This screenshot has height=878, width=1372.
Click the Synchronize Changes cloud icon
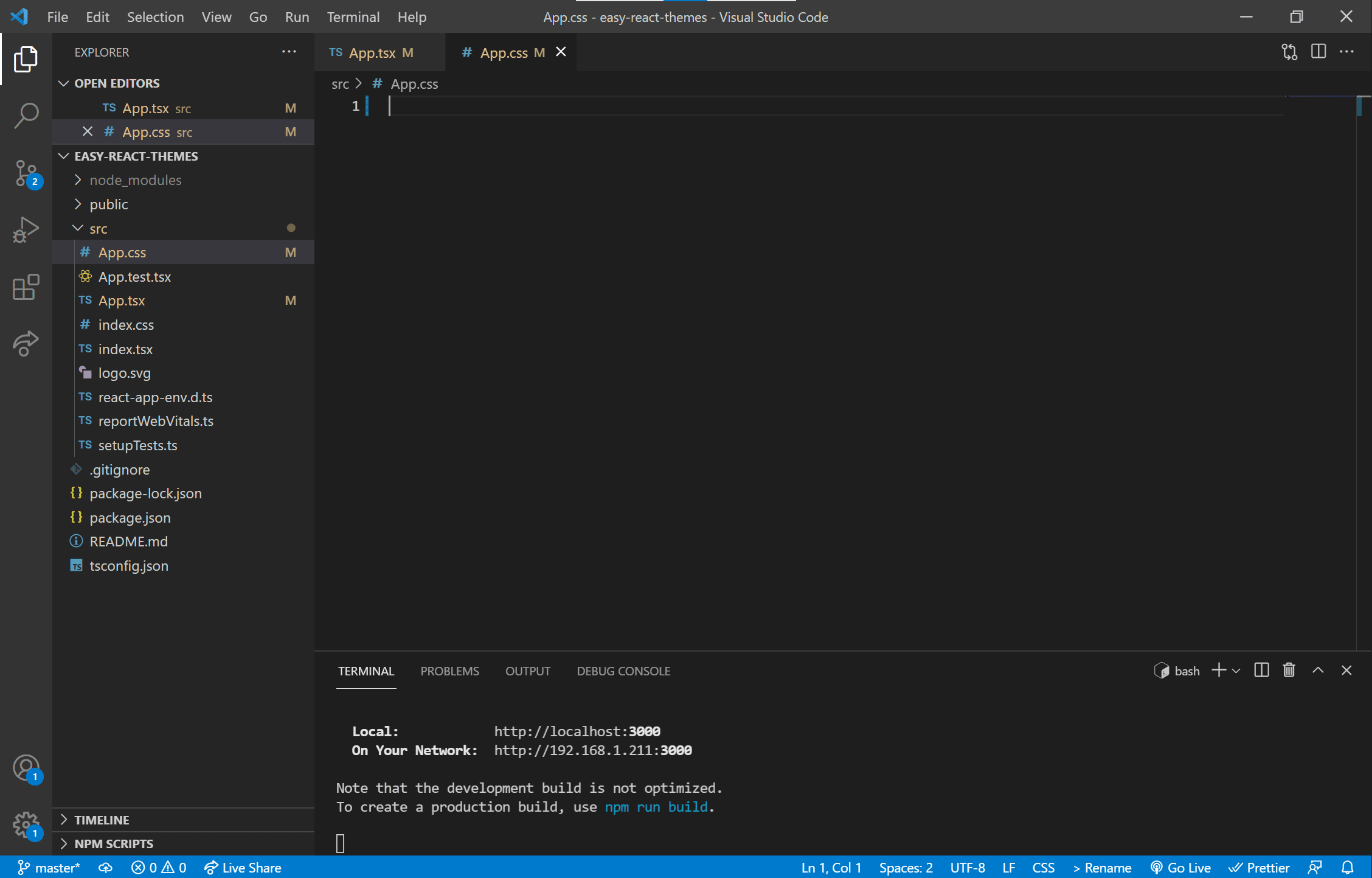coord(105,868)
